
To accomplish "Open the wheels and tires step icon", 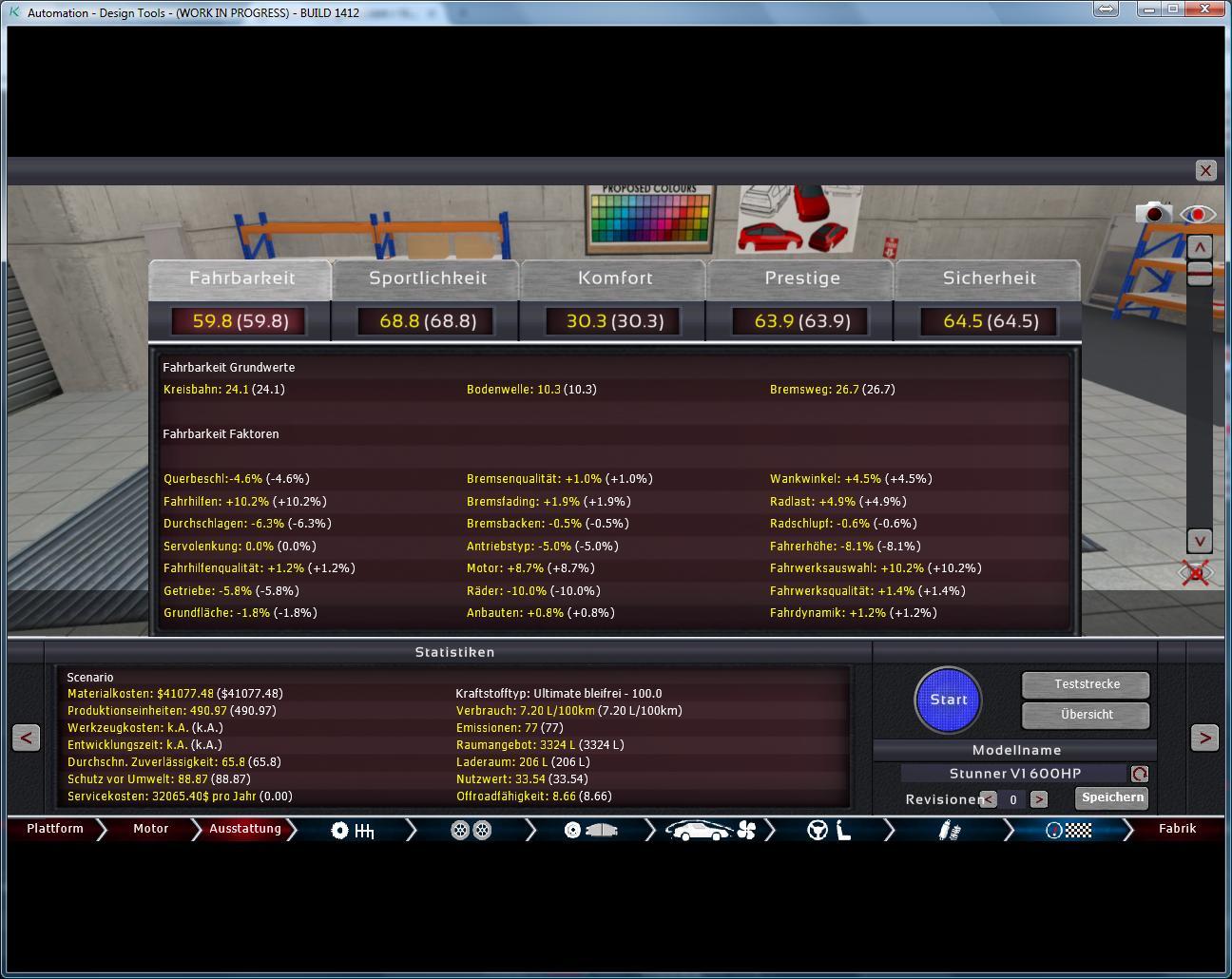I will (471, 831).
